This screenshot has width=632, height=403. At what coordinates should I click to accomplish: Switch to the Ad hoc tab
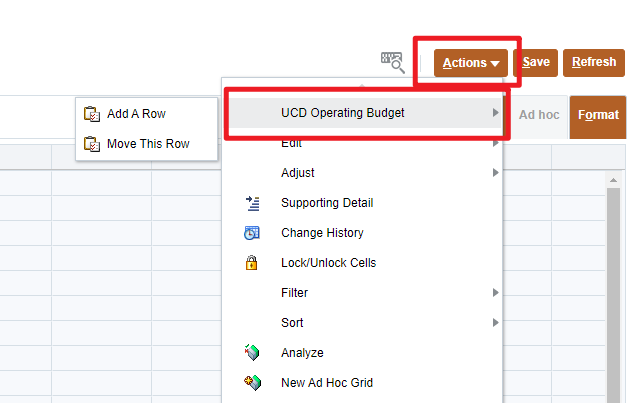[x=539, y=115]
